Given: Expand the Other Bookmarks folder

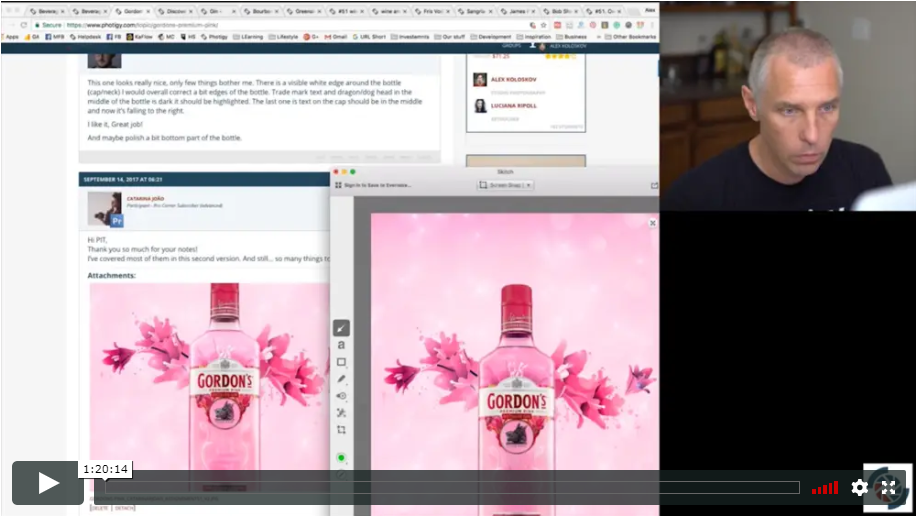Looking at the screenshot, I should pyautogui.click(x=630, y=37).
